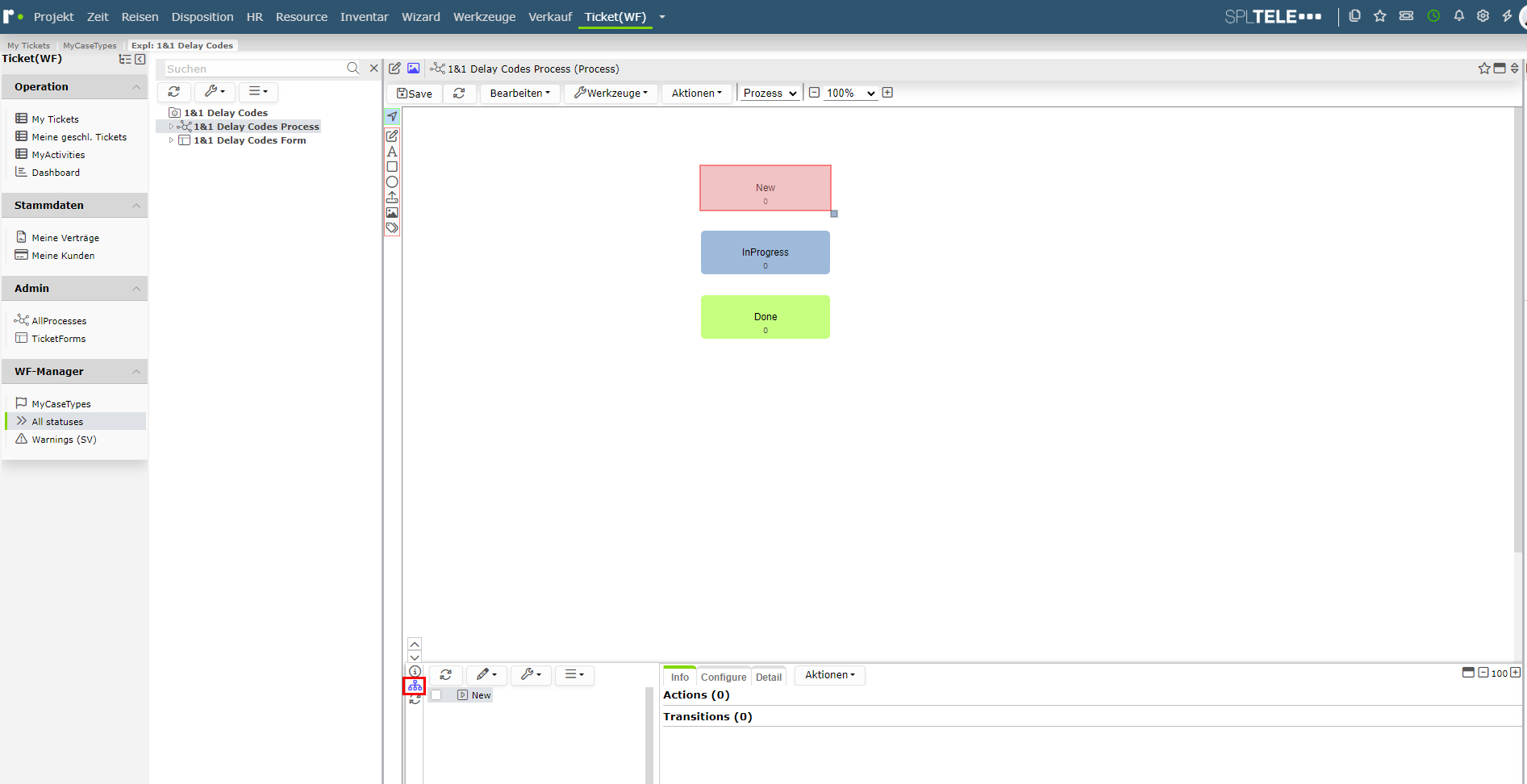This screenshot has height=784, width=1527.
Task: Select the circle shape tool
Action: 392,182
